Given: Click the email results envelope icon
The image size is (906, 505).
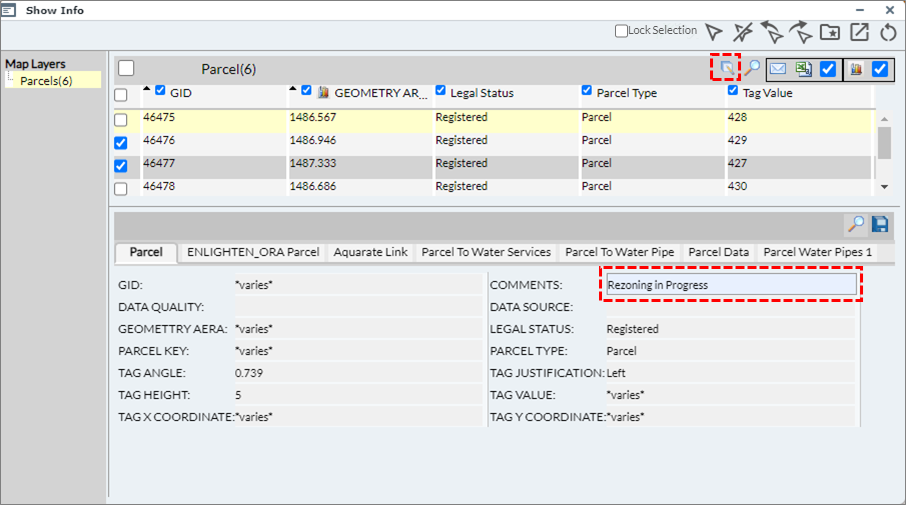Looking at the screenshot, I should tap(778, 69).
